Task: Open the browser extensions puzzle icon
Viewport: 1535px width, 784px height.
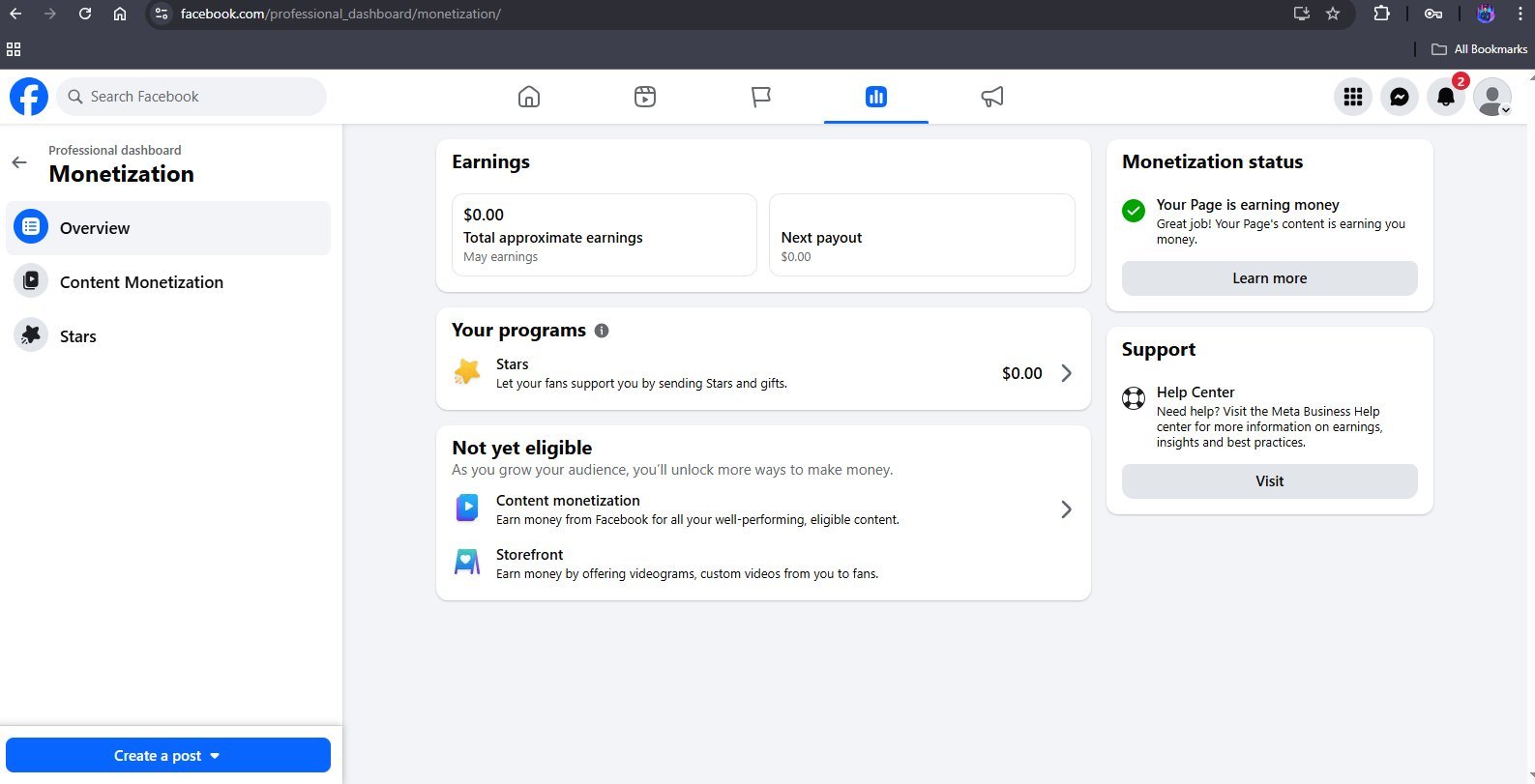Action: [1381, 14]
